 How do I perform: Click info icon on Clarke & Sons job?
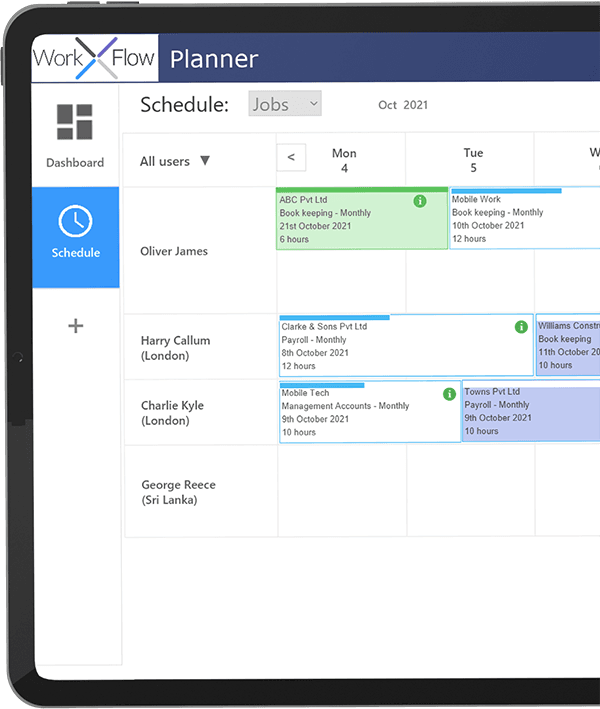click(x=521, y=327)
